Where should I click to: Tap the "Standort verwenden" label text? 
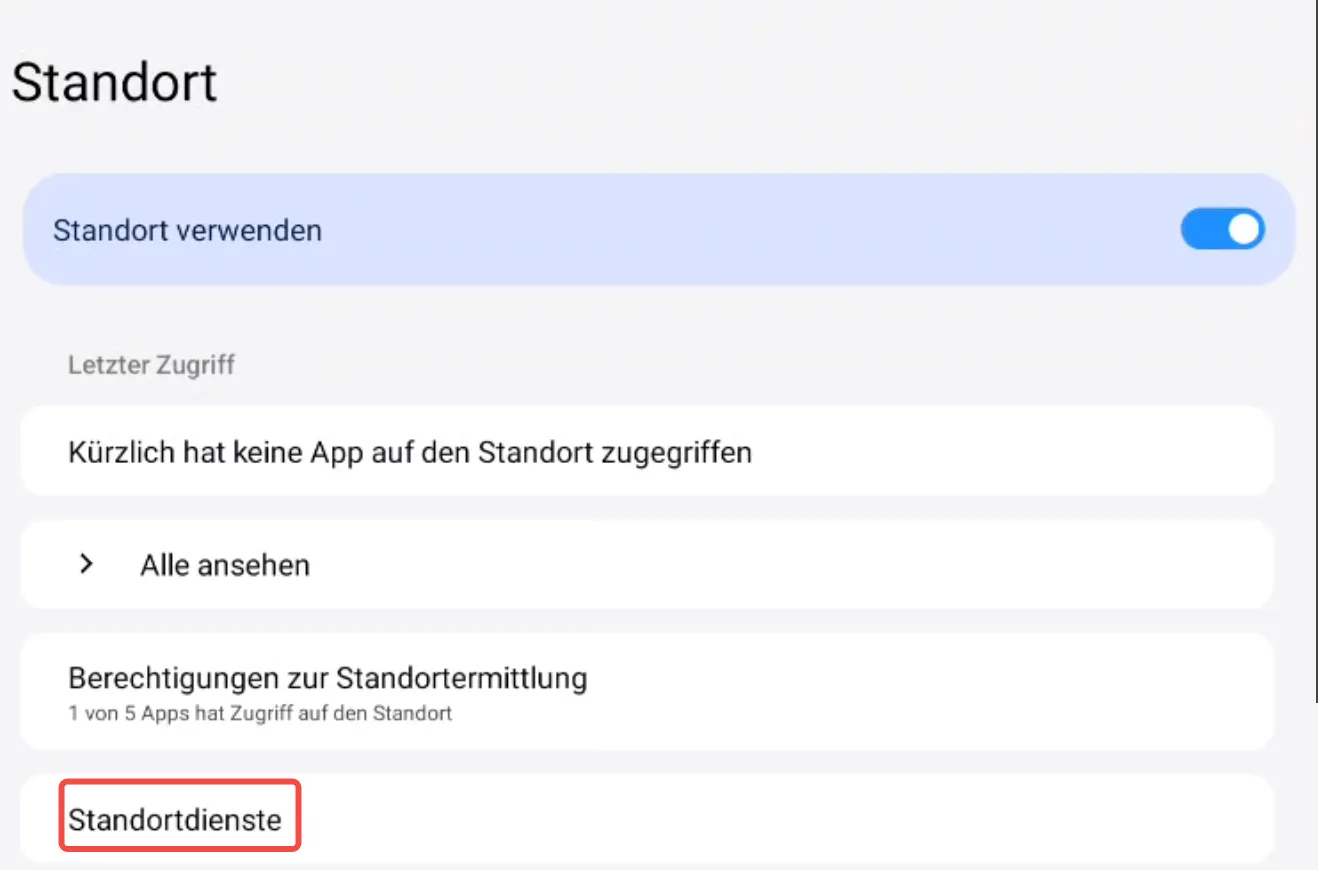187,230
